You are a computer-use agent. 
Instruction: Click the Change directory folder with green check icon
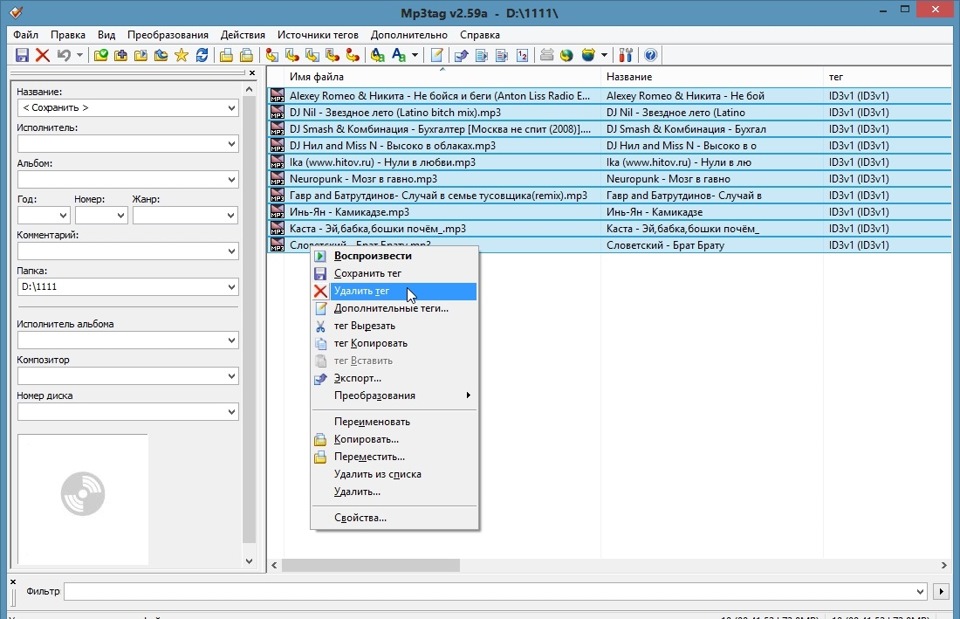[100, 55]
